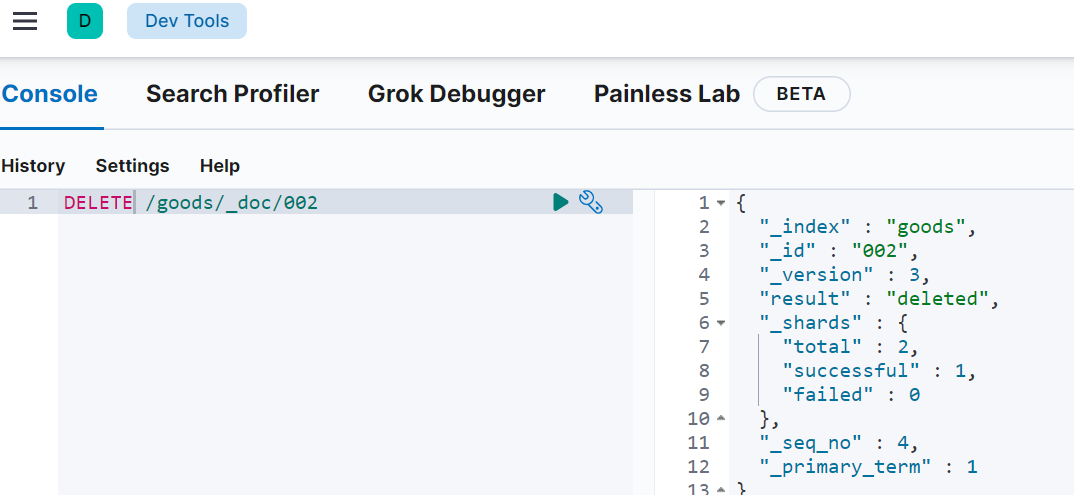1074x495 pixels.
Task: Click line number 1 in request editor gutter
Action: (x=32, y=203)
